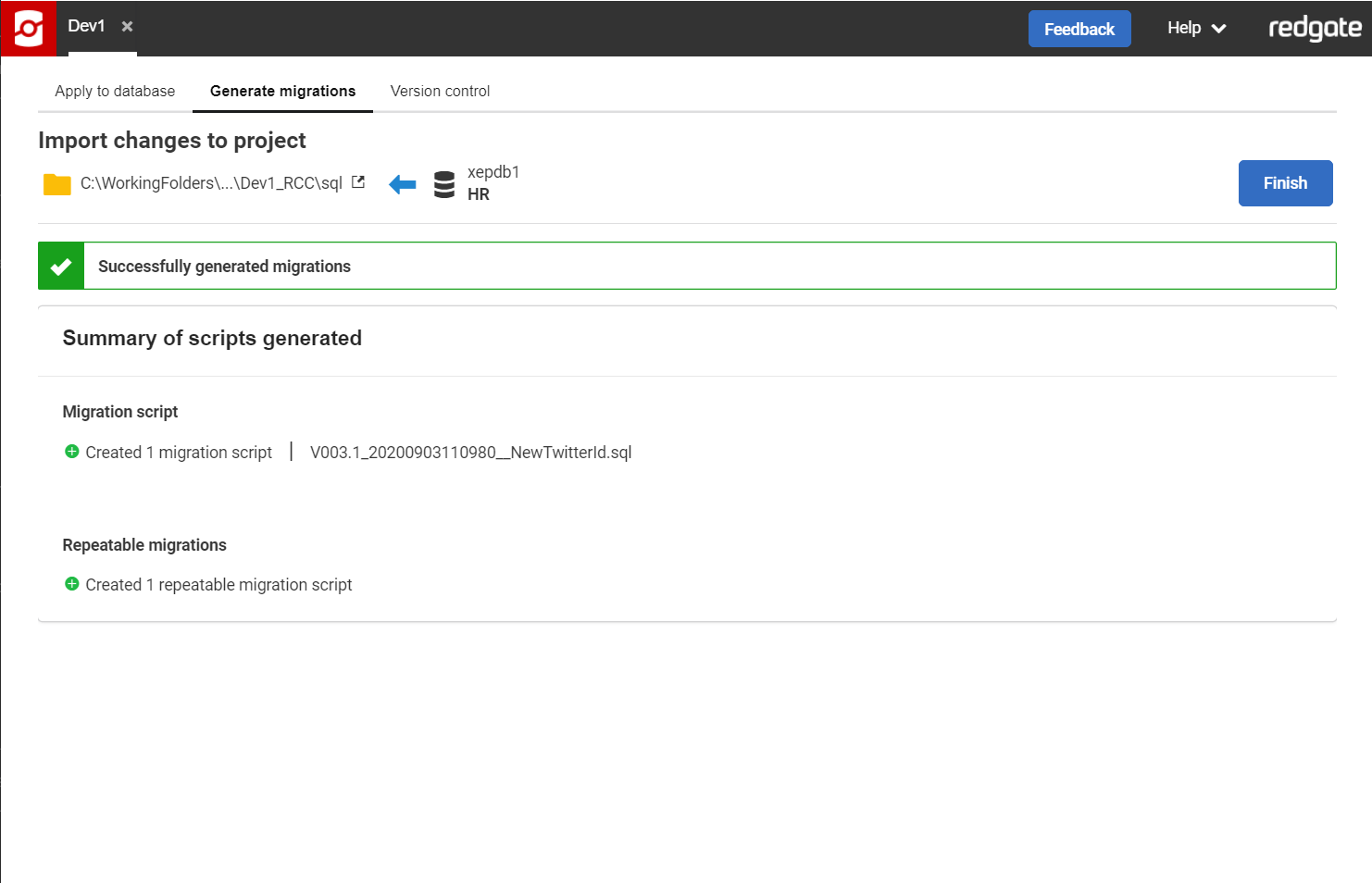Screen dimensions: 1372x883
Task: Select the Generate migrations tab
Action: pos(282,92)
